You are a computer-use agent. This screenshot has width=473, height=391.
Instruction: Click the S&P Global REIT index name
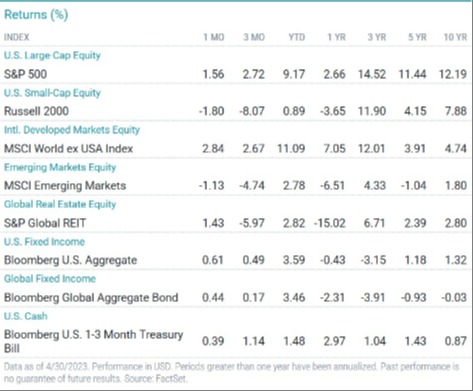point(45,223)
